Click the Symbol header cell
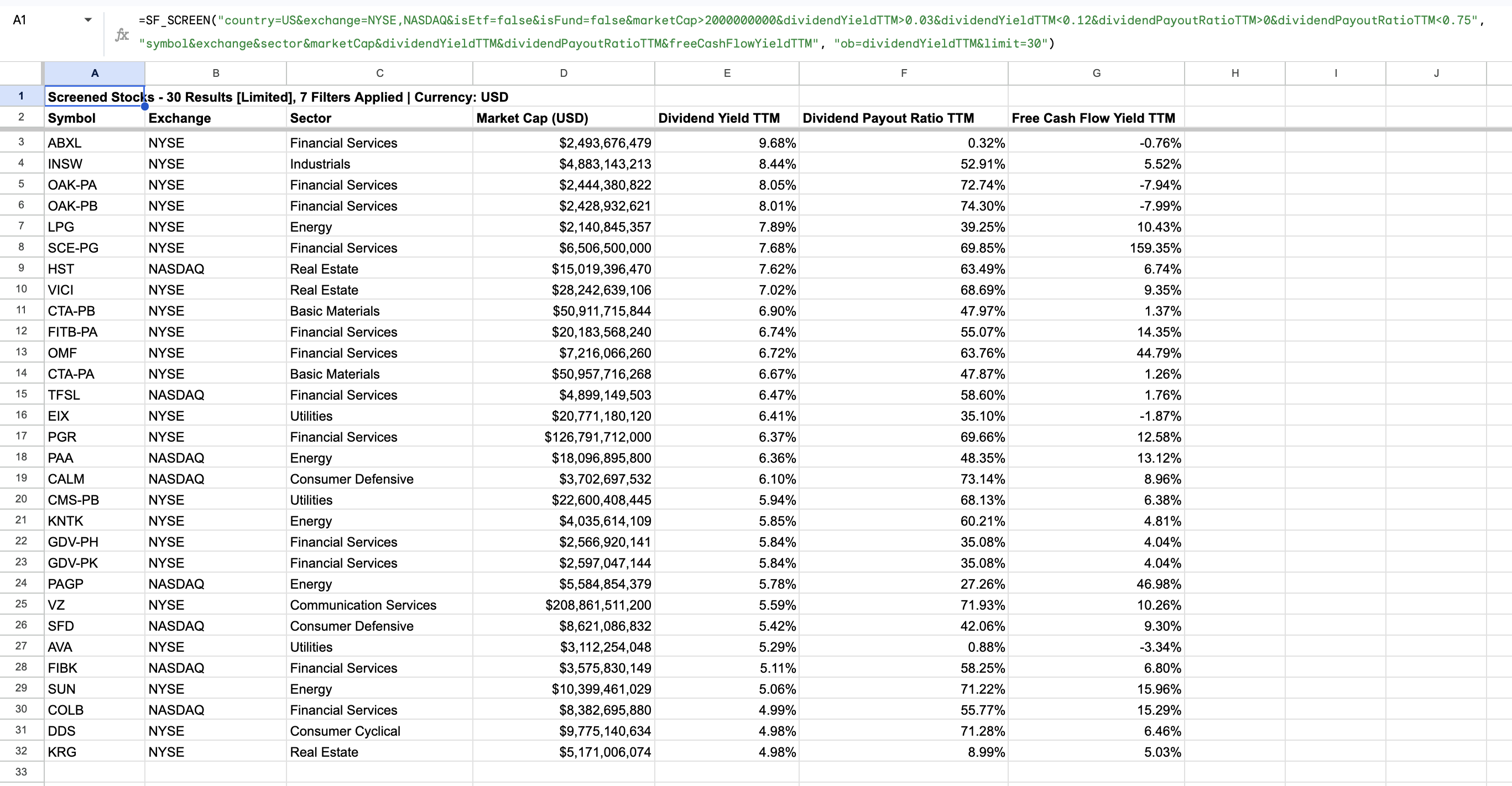Viewport: 1512px width, 786px height. click(95, 118)
